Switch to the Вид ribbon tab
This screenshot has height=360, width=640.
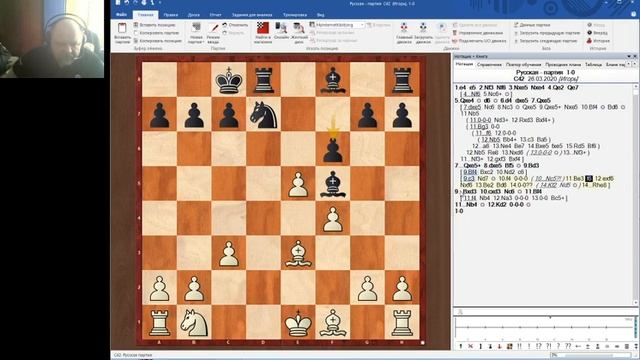click(320, 15)
